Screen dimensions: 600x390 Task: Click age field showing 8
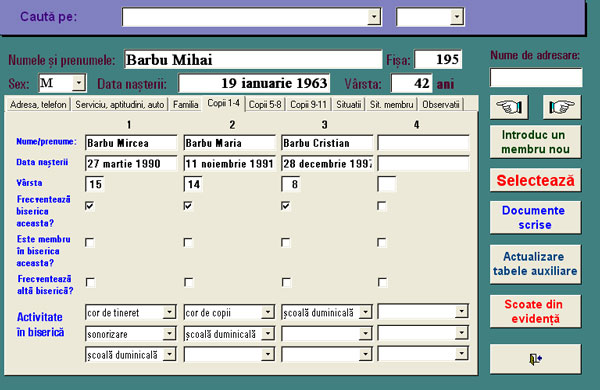click(x=290, y=184)
